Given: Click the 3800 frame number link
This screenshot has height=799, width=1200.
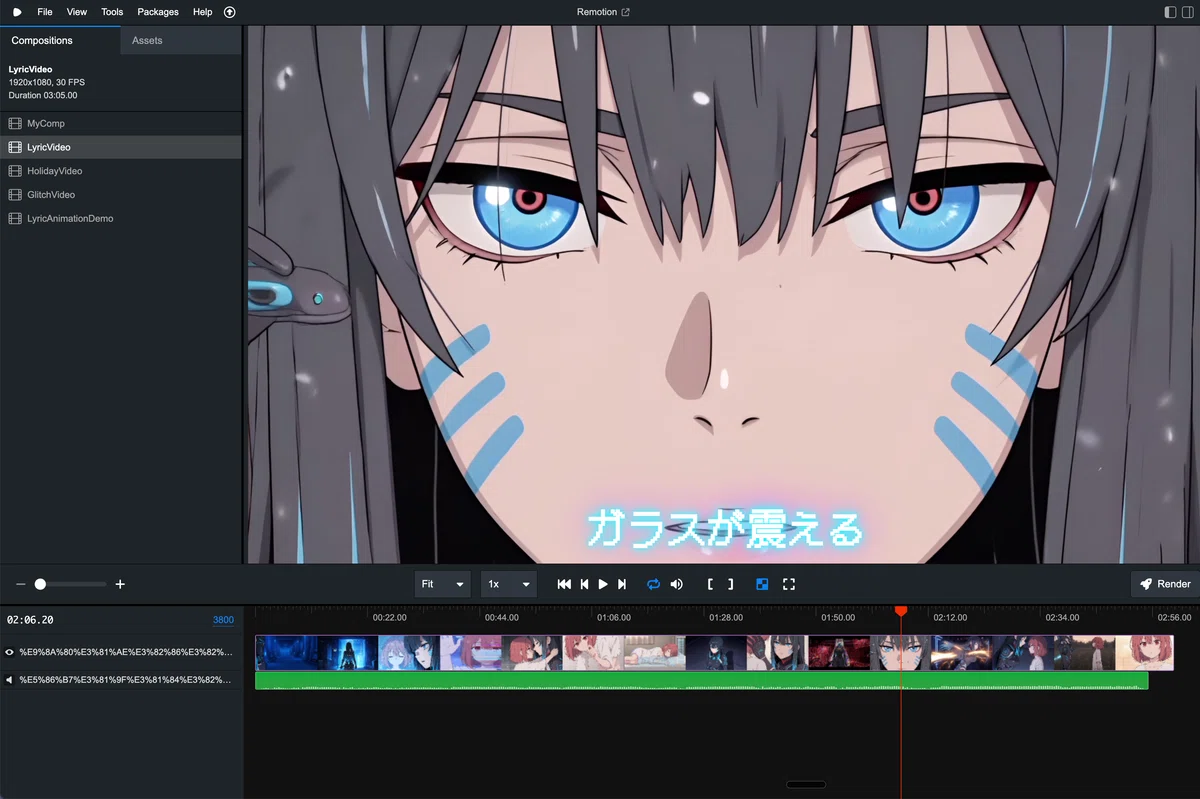Looking at the screenshot, I should click(x=223, y=620).
